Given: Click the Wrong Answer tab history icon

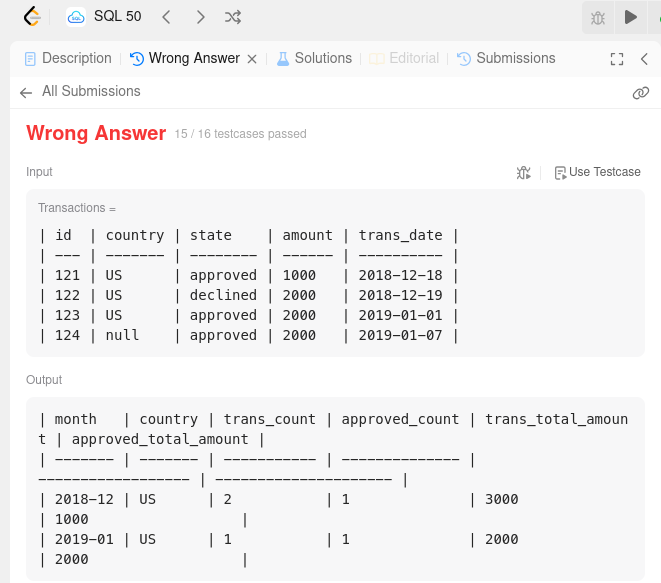Looking at the screenshot, I should point(137,59).
